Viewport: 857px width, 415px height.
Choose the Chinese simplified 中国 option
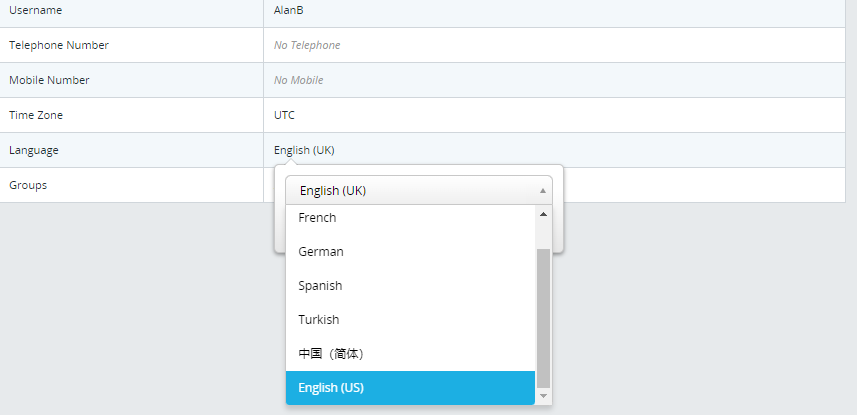pos(410,354)
